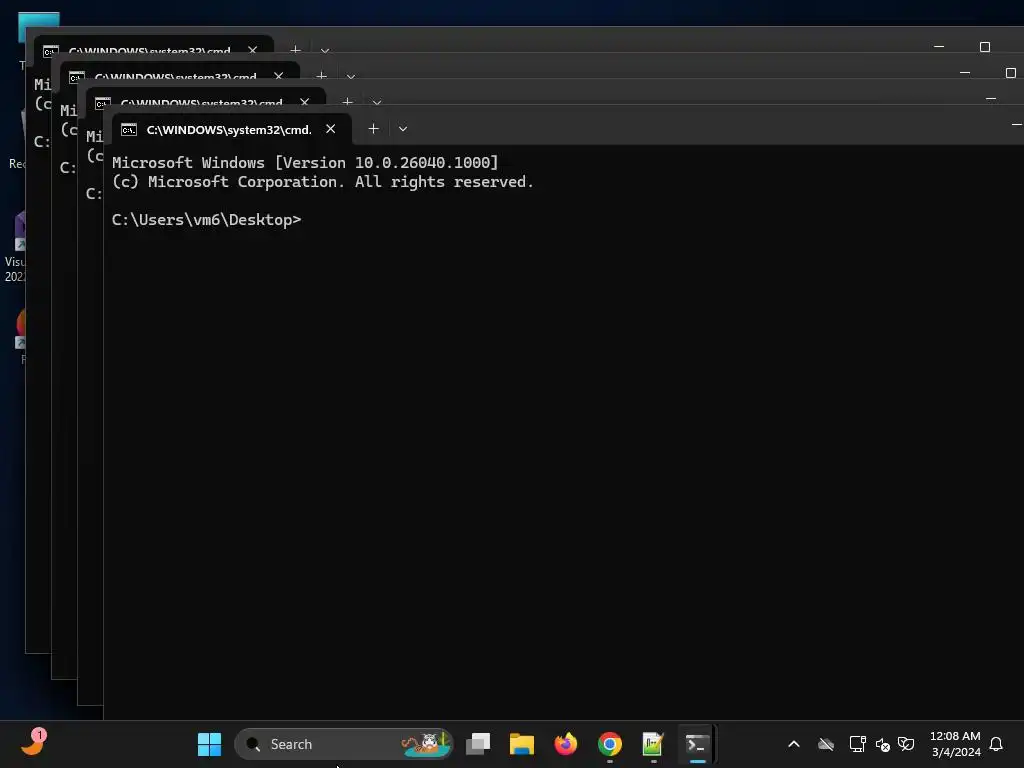The image size is (1024, 768).
Task: Close the tab of the third terminal window
Action: 279,76
